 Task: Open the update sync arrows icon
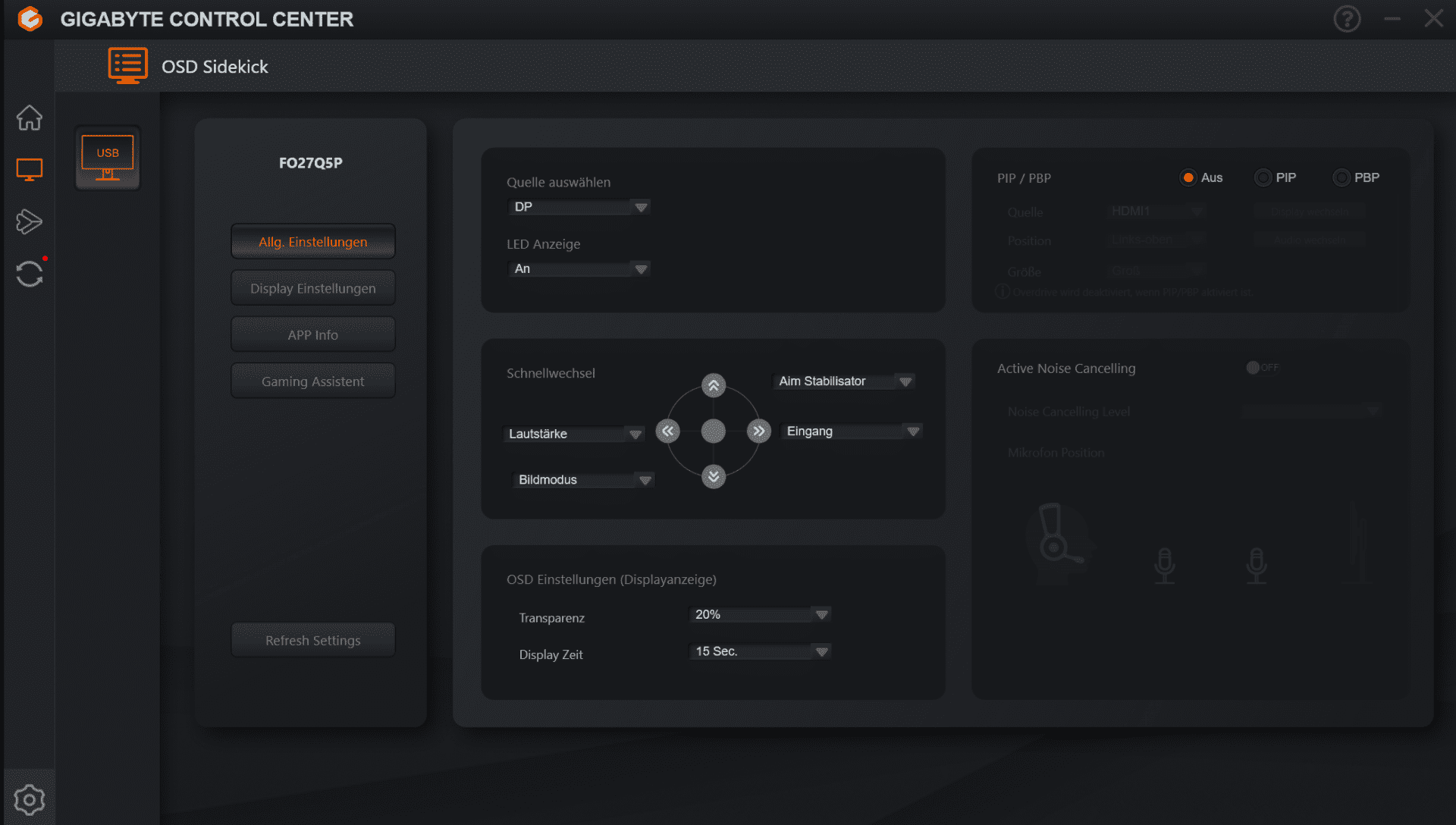[29, 274]
